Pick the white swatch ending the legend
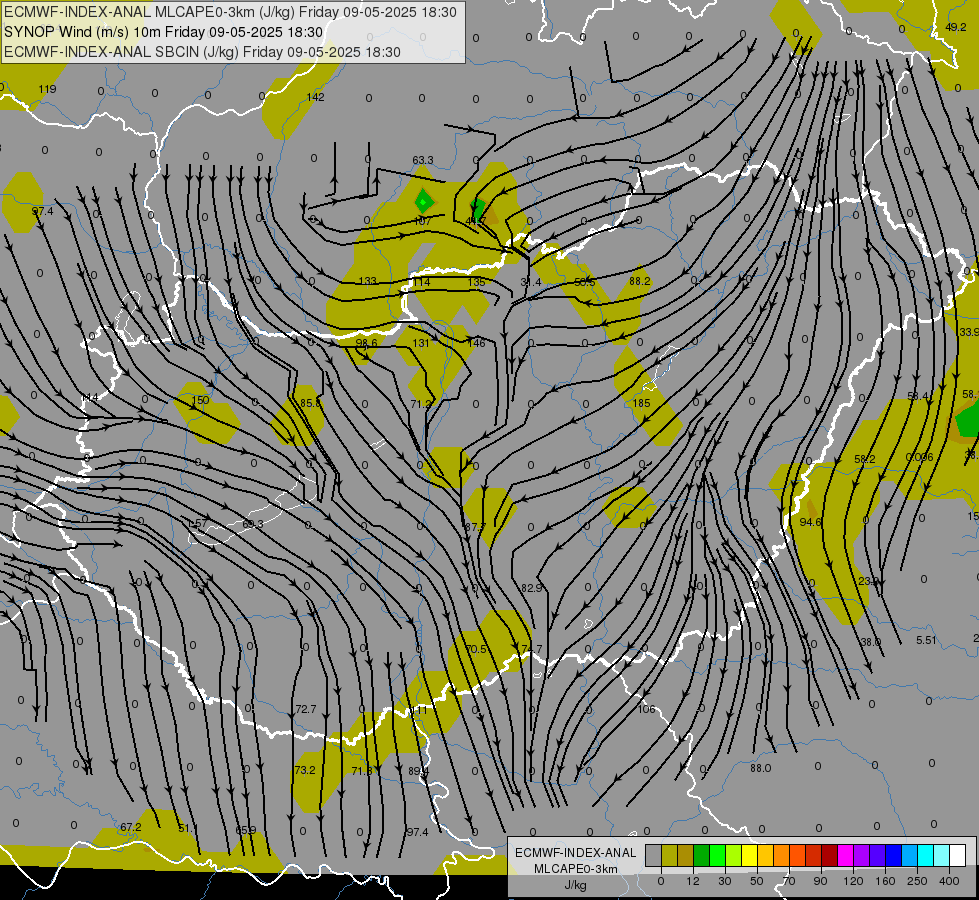979x900 pixels. tap(957, 855)
